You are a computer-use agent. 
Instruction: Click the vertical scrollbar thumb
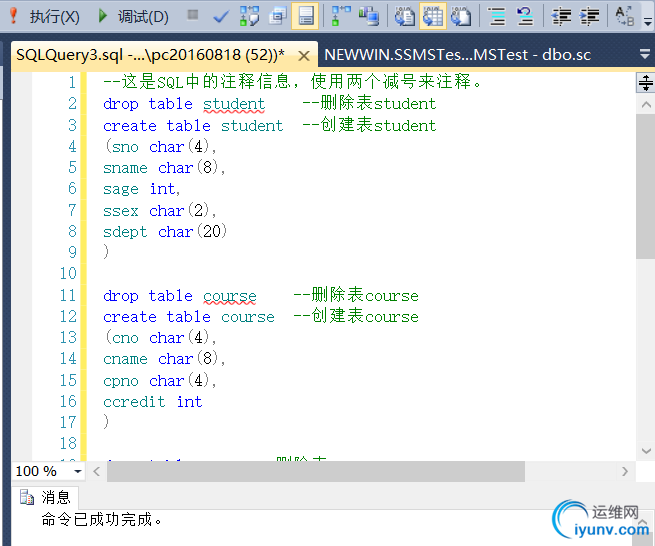[x=646, y=186]
